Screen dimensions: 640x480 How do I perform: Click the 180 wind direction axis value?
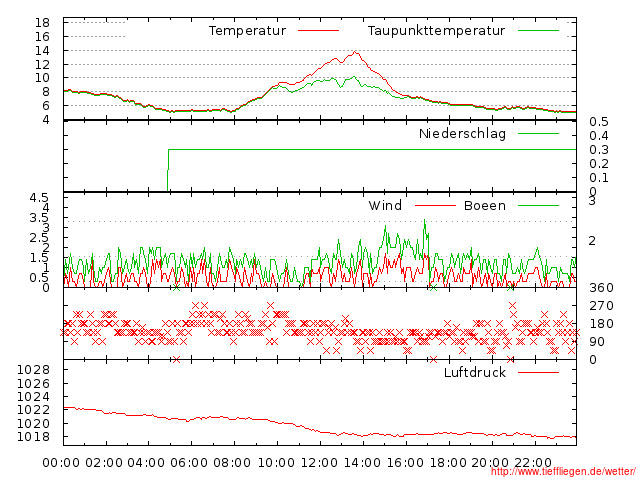[601, 324]
